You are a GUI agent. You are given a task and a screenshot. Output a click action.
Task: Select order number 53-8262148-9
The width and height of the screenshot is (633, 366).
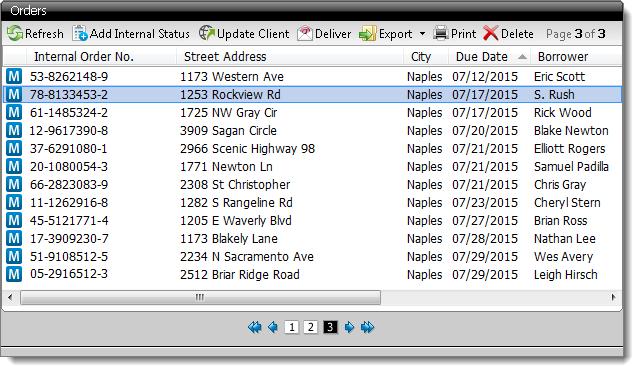click(69, 77)
